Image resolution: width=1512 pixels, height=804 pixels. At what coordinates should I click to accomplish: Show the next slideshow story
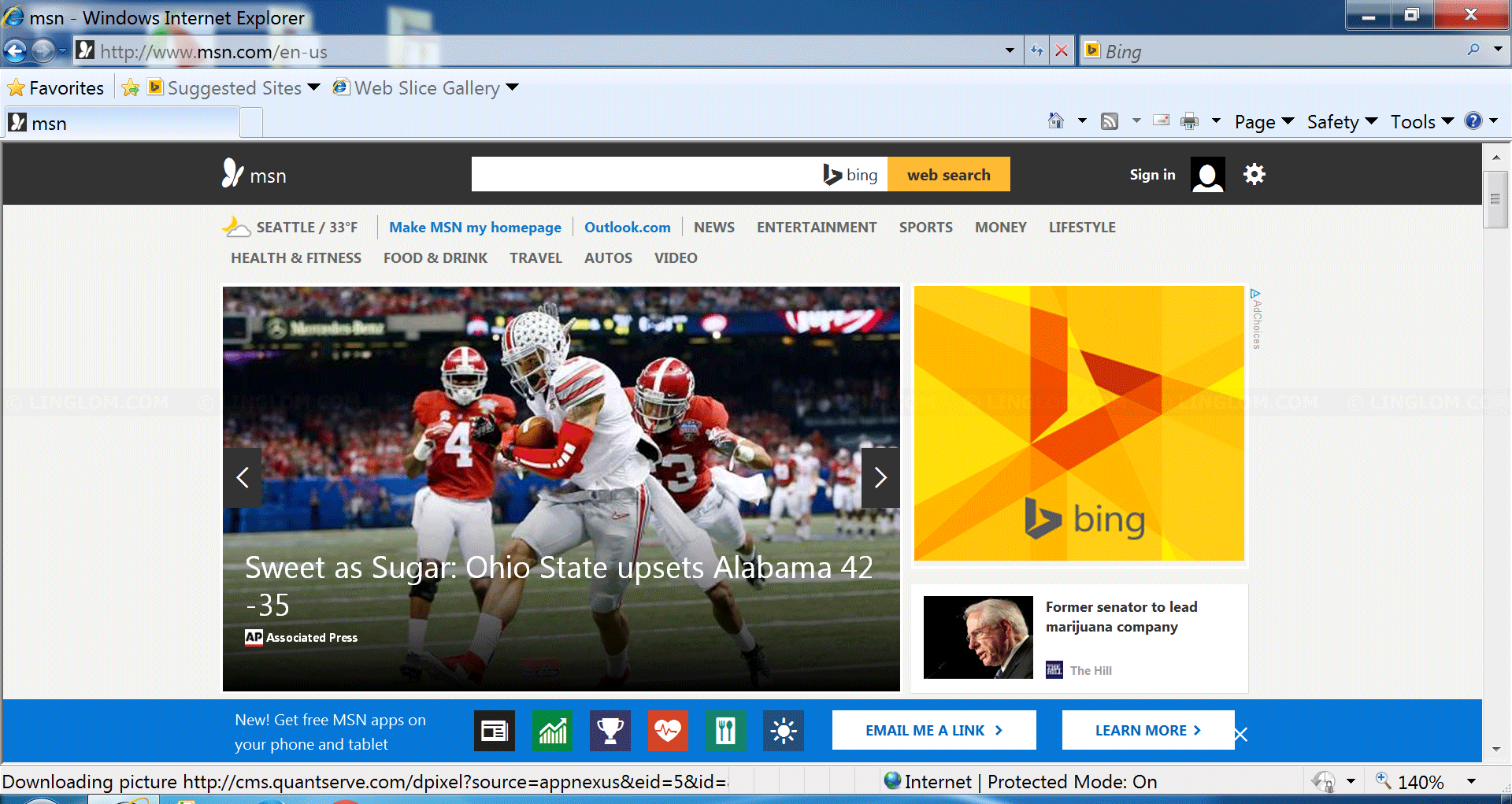880,477
